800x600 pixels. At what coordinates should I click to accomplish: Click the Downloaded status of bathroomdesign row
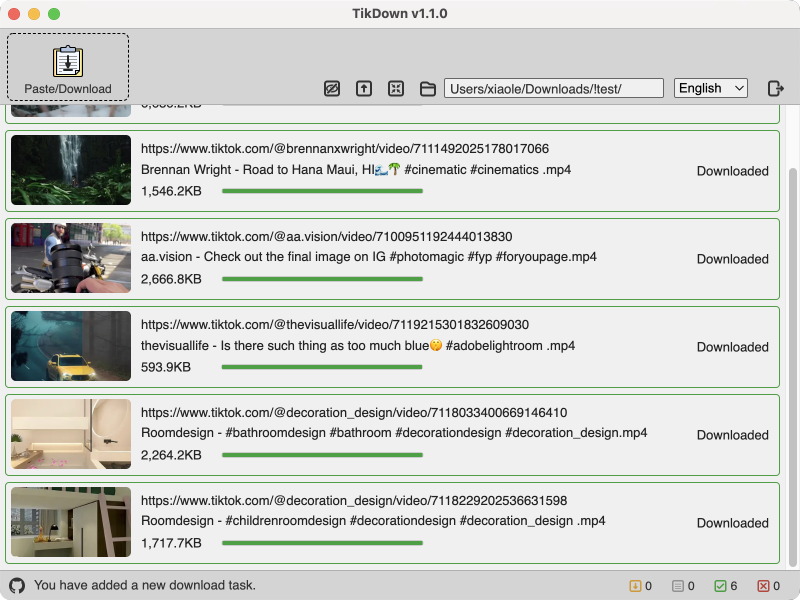(733, 435)
